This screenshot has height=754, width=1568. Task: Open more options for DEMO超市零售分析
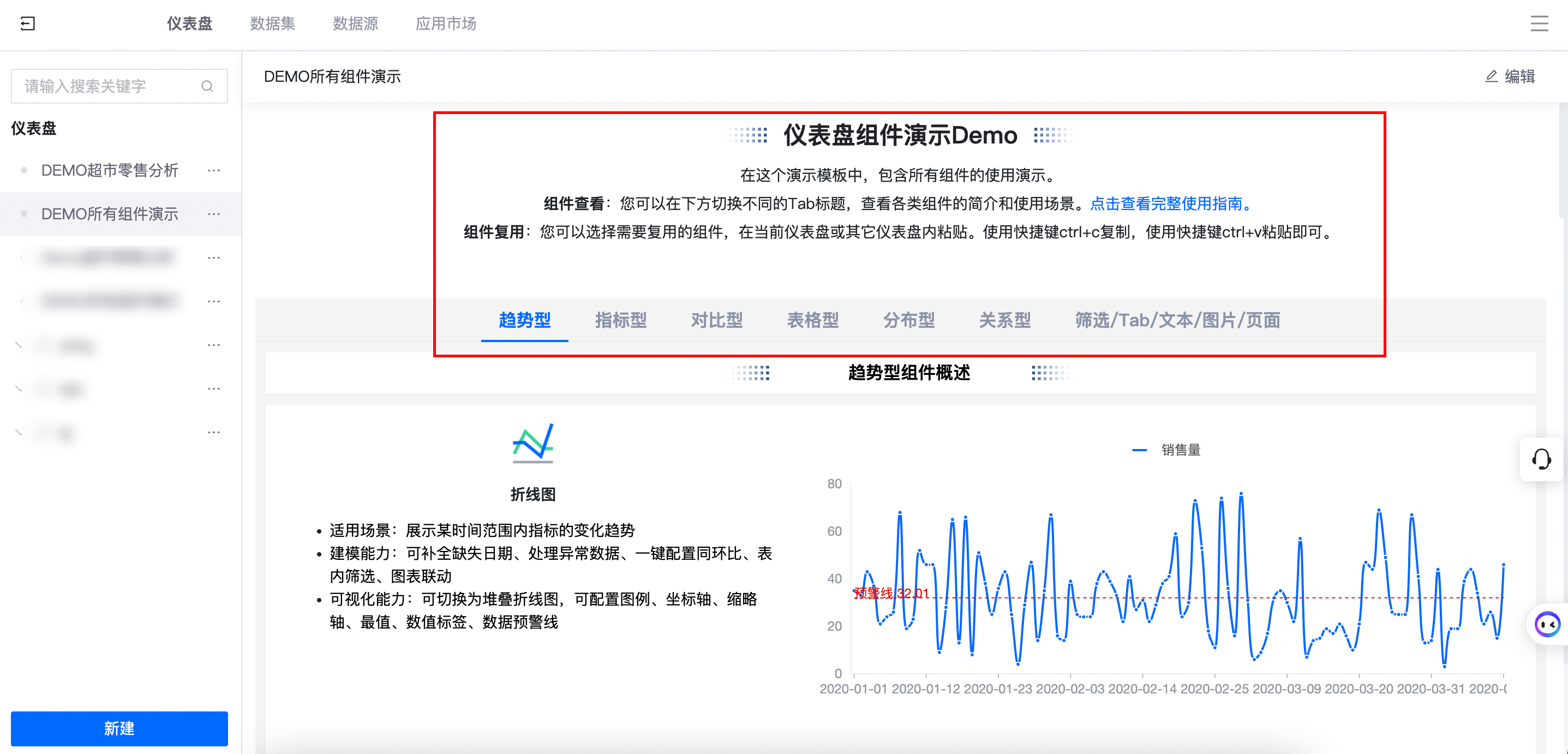coord(214,170)
